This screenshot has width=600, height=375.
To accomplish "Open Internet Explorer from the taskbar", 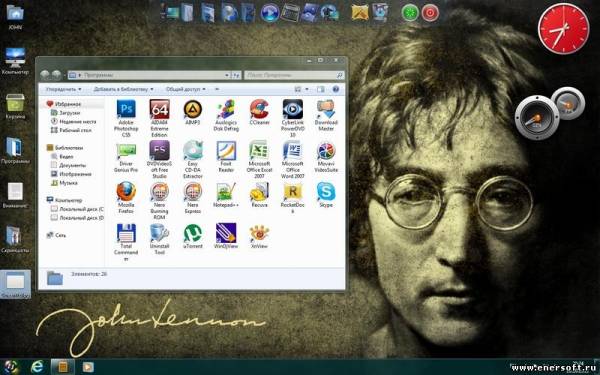I will [x=37, y=367].
